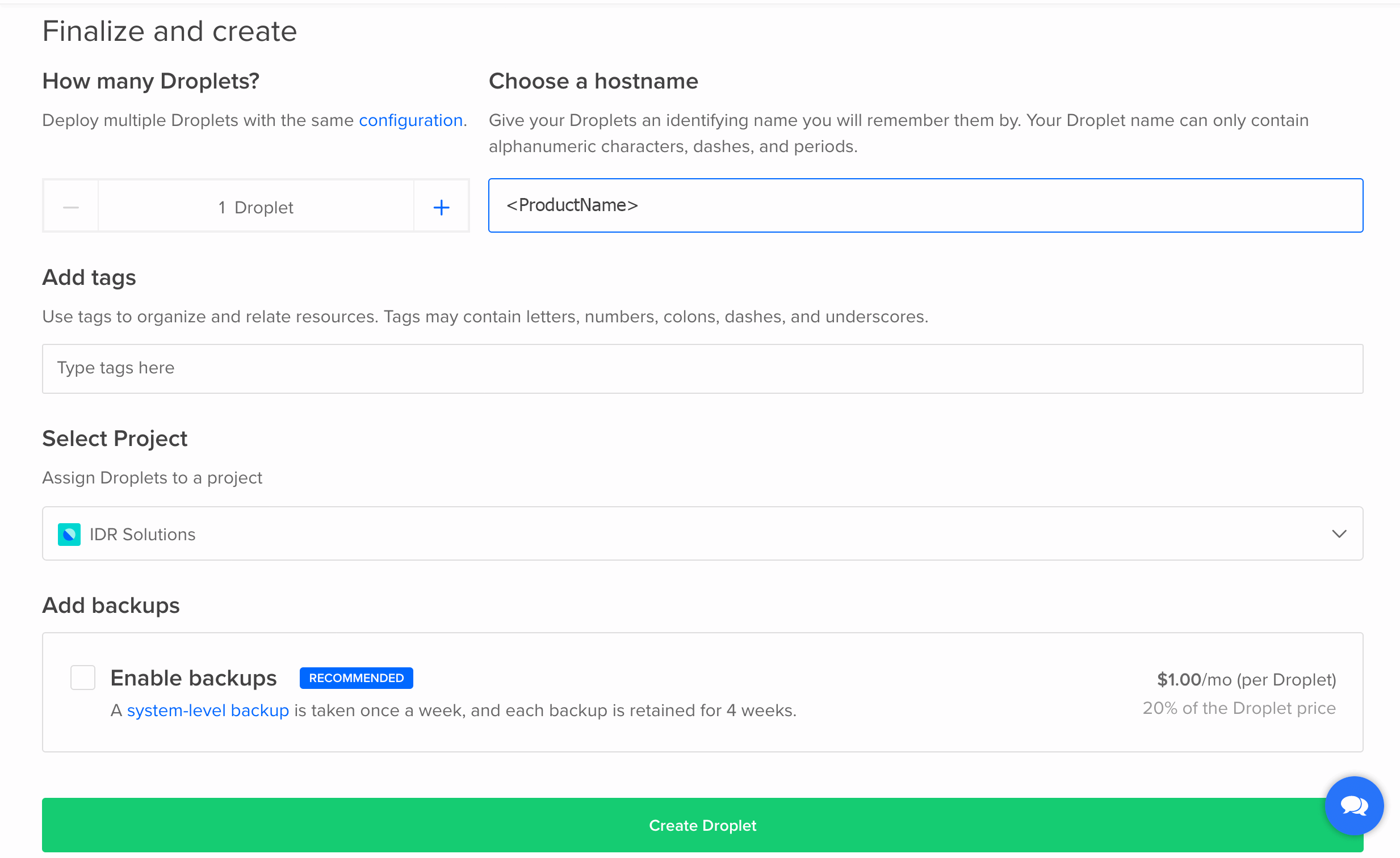Image resolution: width=1400 pixels, height=858 pixels.
Task: Click the blue RECOMMENDED badge
Action: [357, 678]
